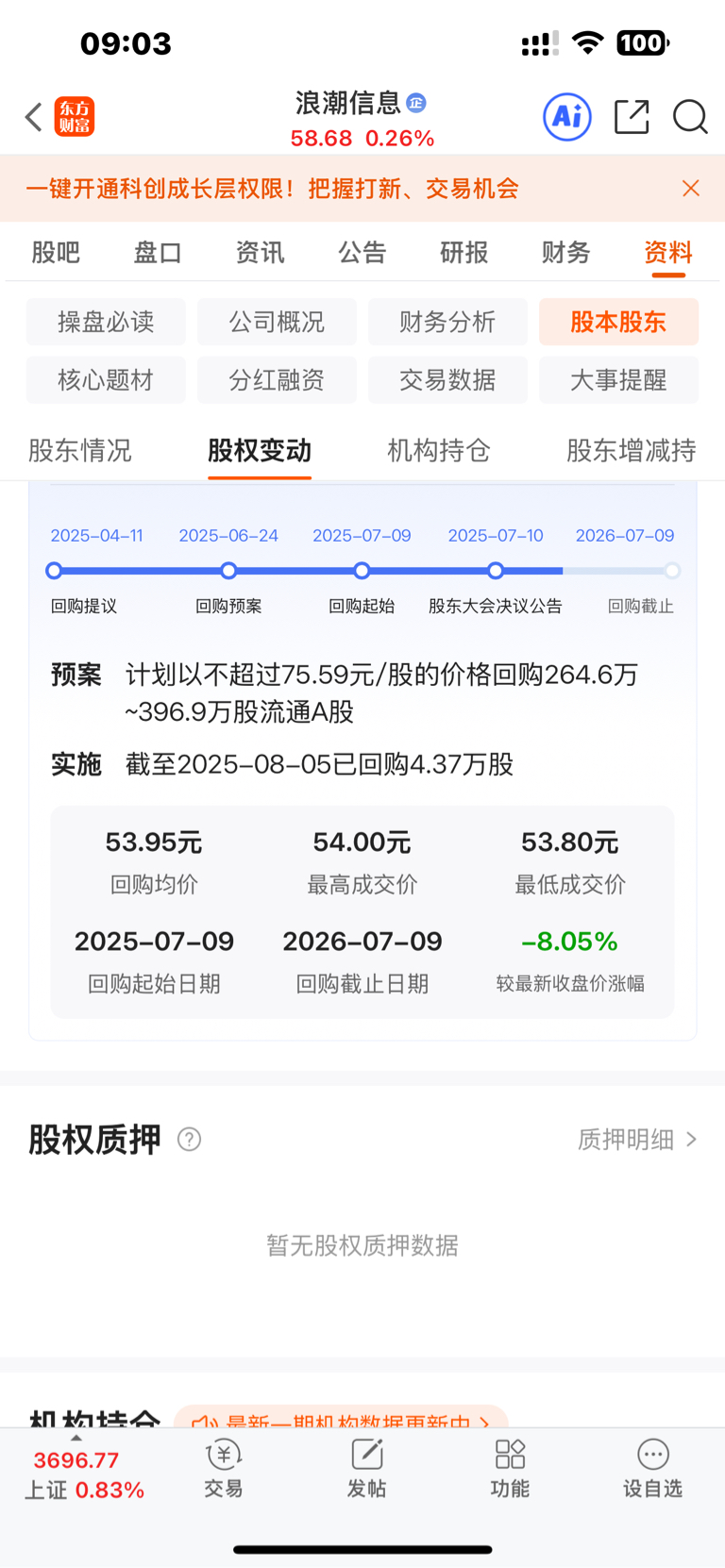Switch to the 财务 tab
Screen dimensions: 725x1568
(x=566, y=252)
